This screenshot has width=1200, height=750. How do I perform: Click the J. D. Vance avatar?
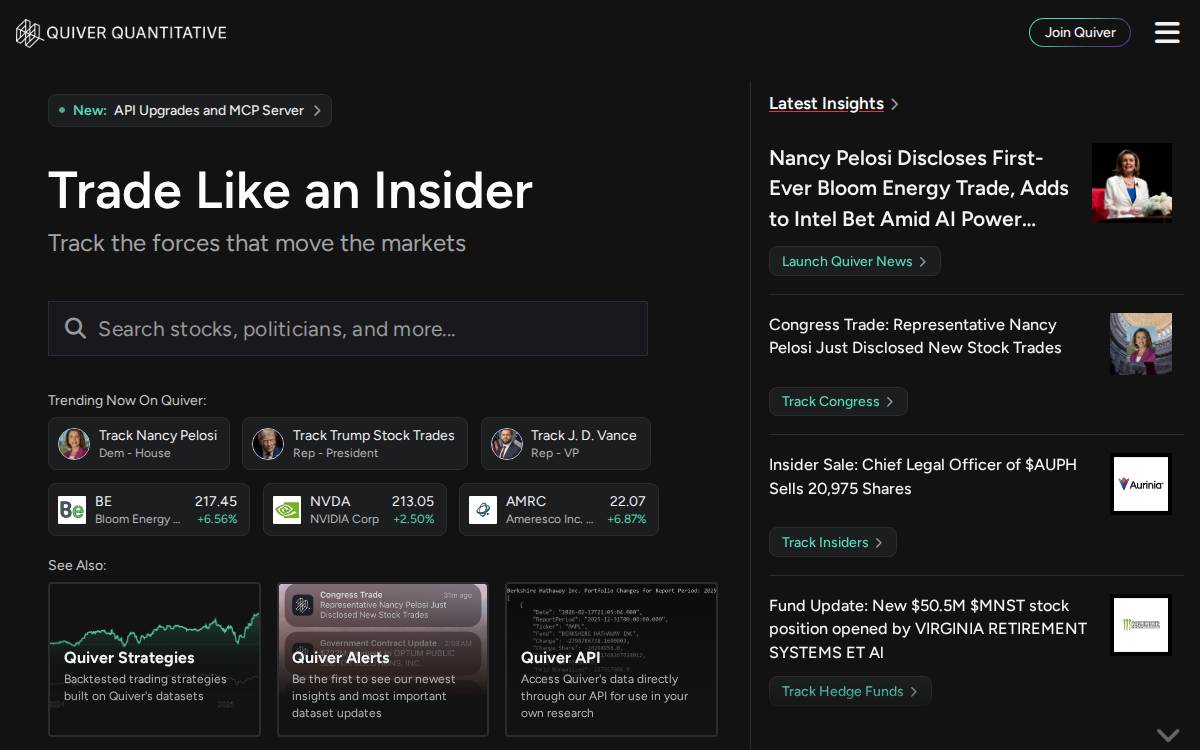[507, 444]
